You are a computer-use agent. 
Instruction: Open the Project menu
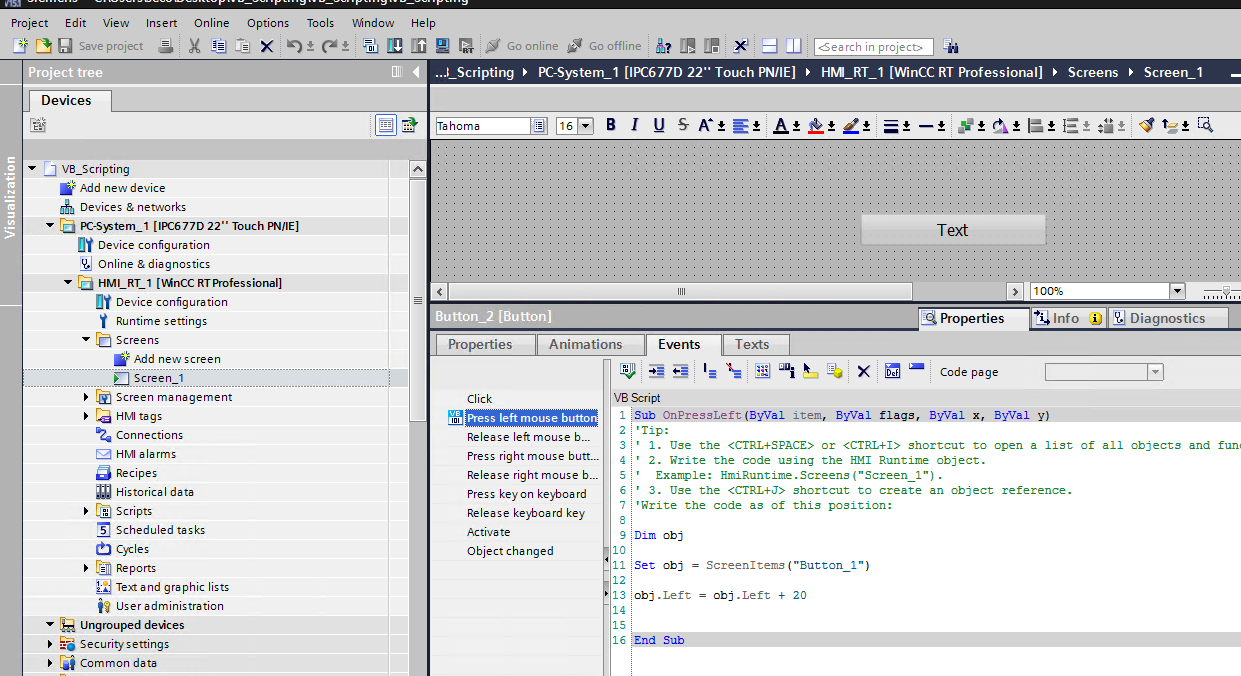click(x=30, y=22)
